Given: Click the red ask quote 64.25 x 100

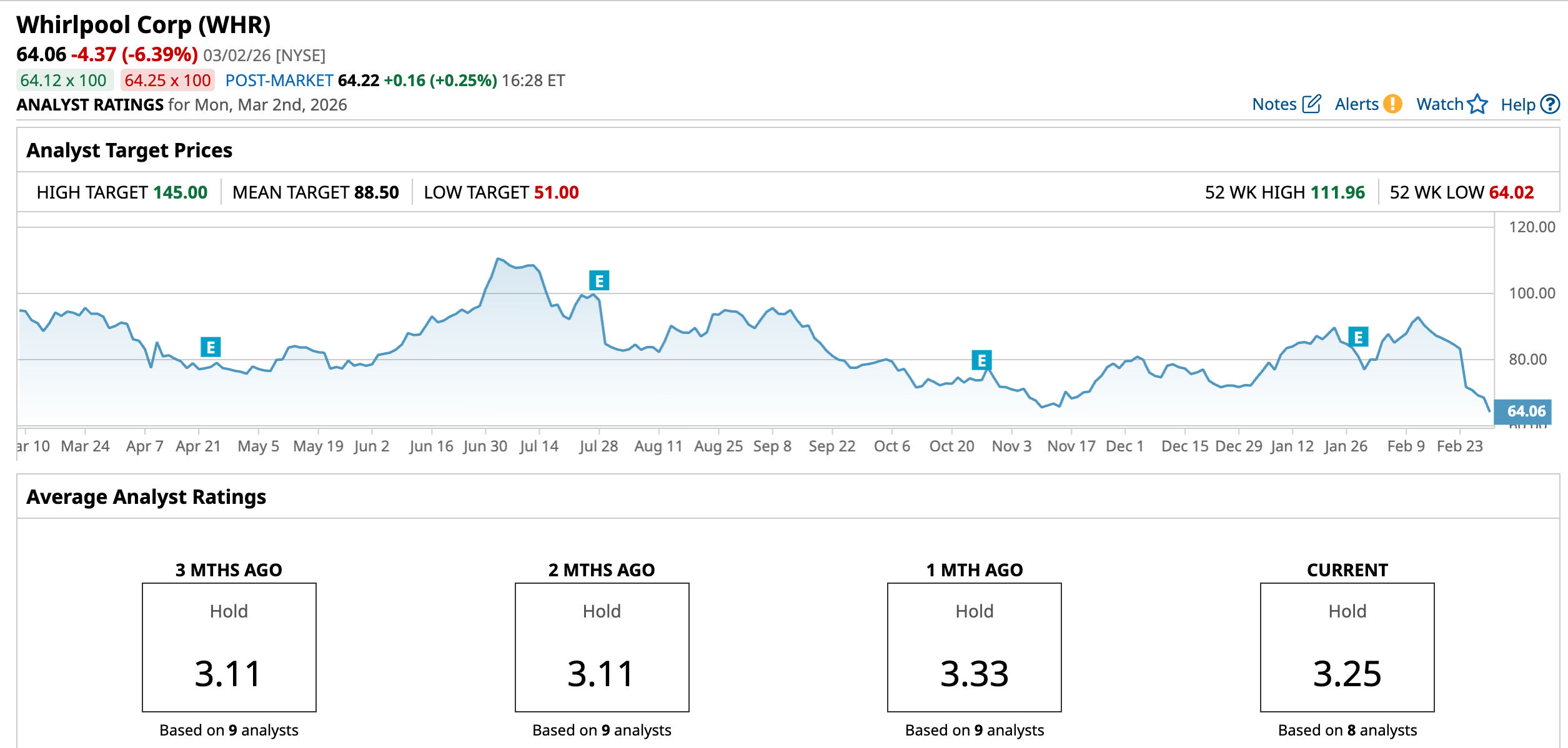Looking at the screenshot, I should [x=167, y=81].
